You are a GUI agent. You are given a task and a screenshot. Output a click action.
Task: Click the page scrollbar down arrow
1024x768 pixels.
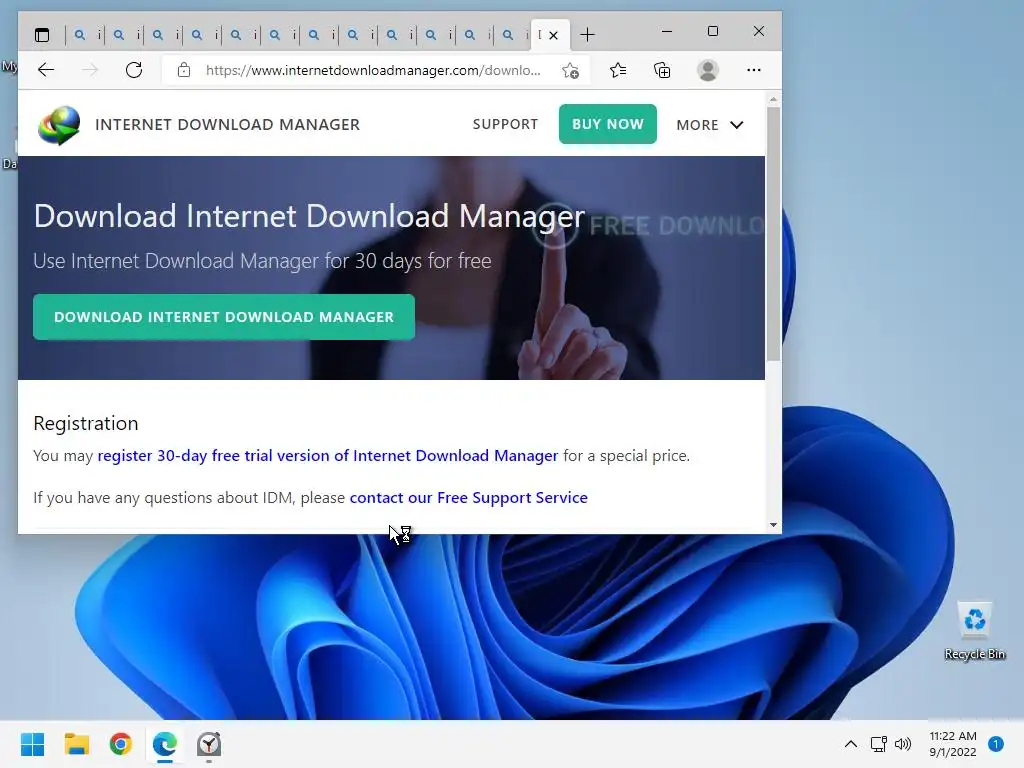coord(773,524)
